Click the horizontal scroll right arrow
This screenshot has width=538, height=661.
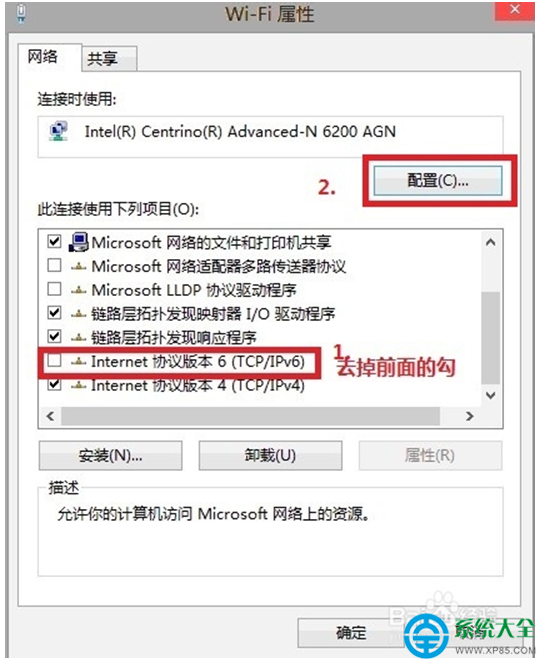point(469,416)
